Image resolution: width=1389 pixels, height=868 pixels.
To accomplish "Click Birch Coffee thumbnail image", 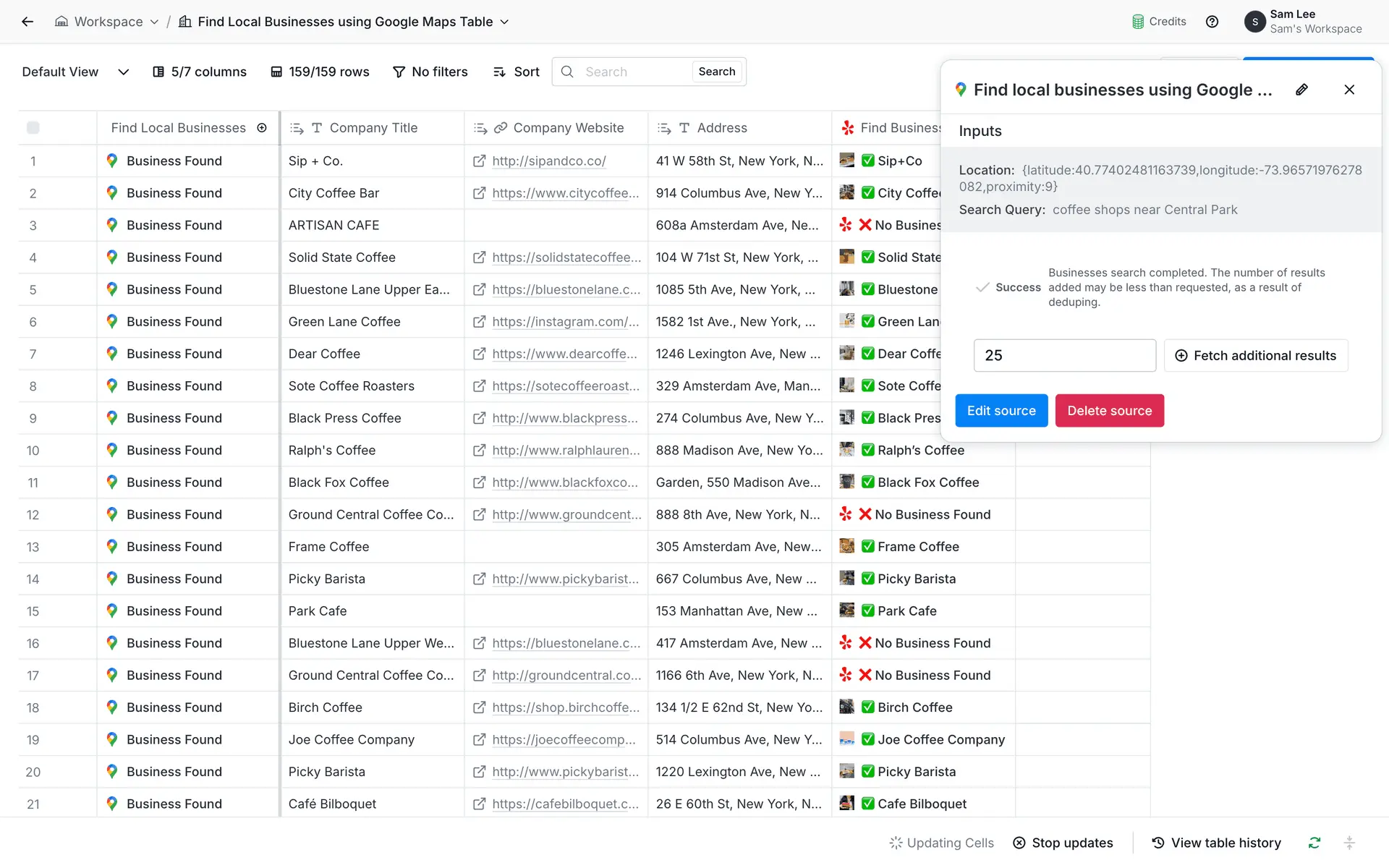I will (x=846, y=707).
